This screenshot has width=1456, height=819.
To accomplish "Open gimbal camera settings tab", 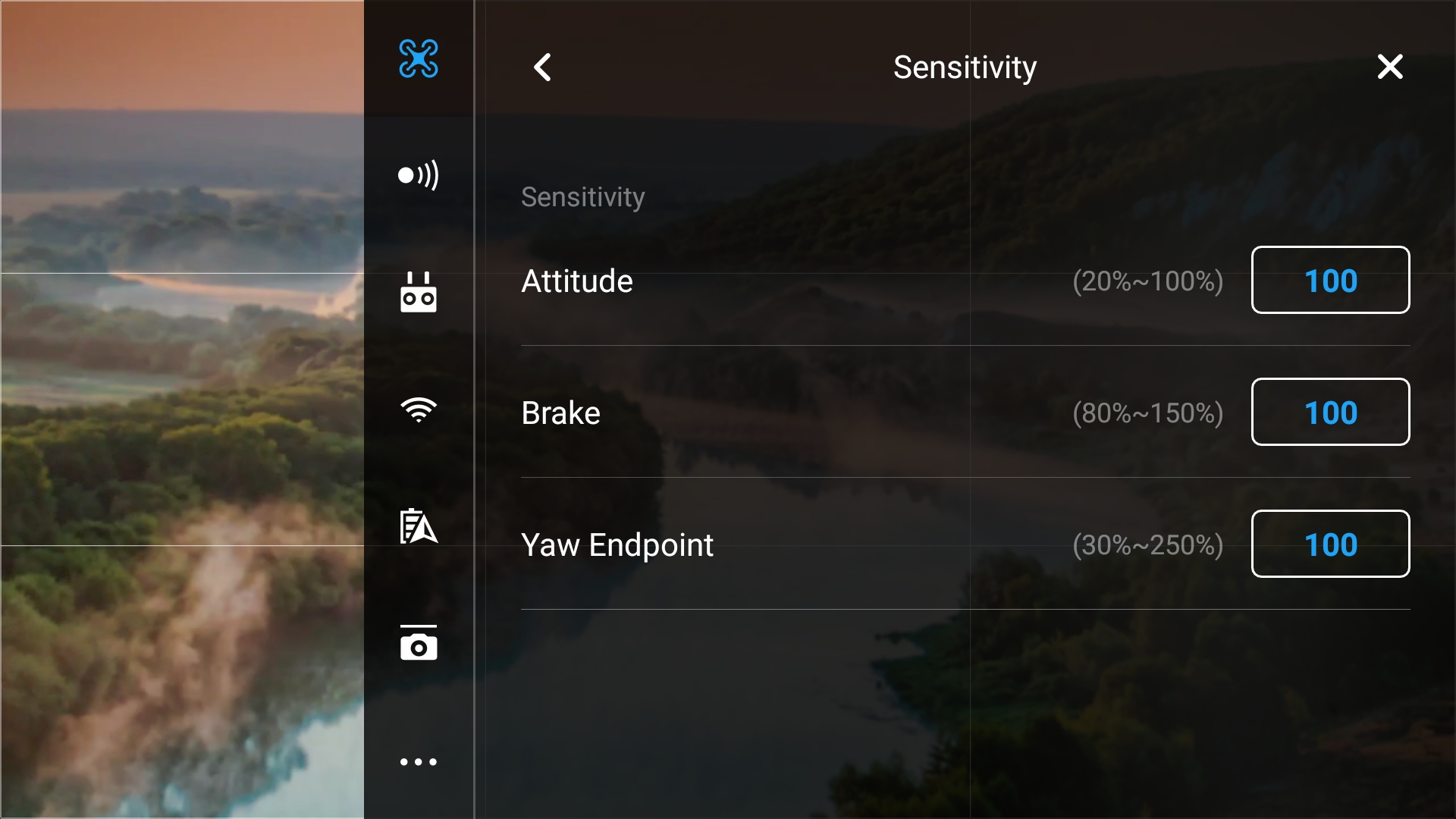I will [419, 643].
